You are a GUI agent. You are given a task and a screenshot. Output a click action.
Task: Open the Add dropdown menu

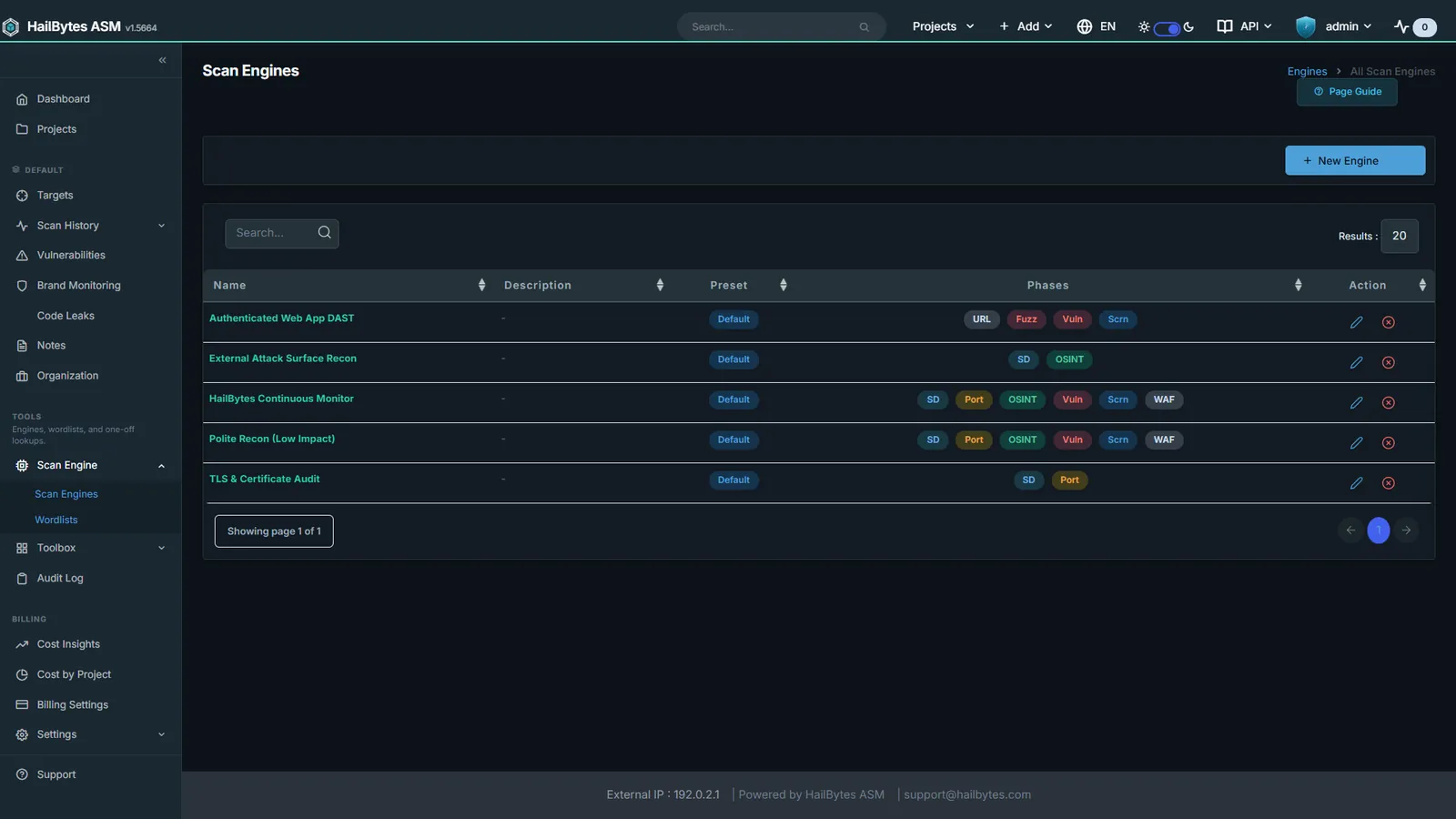1026,26
